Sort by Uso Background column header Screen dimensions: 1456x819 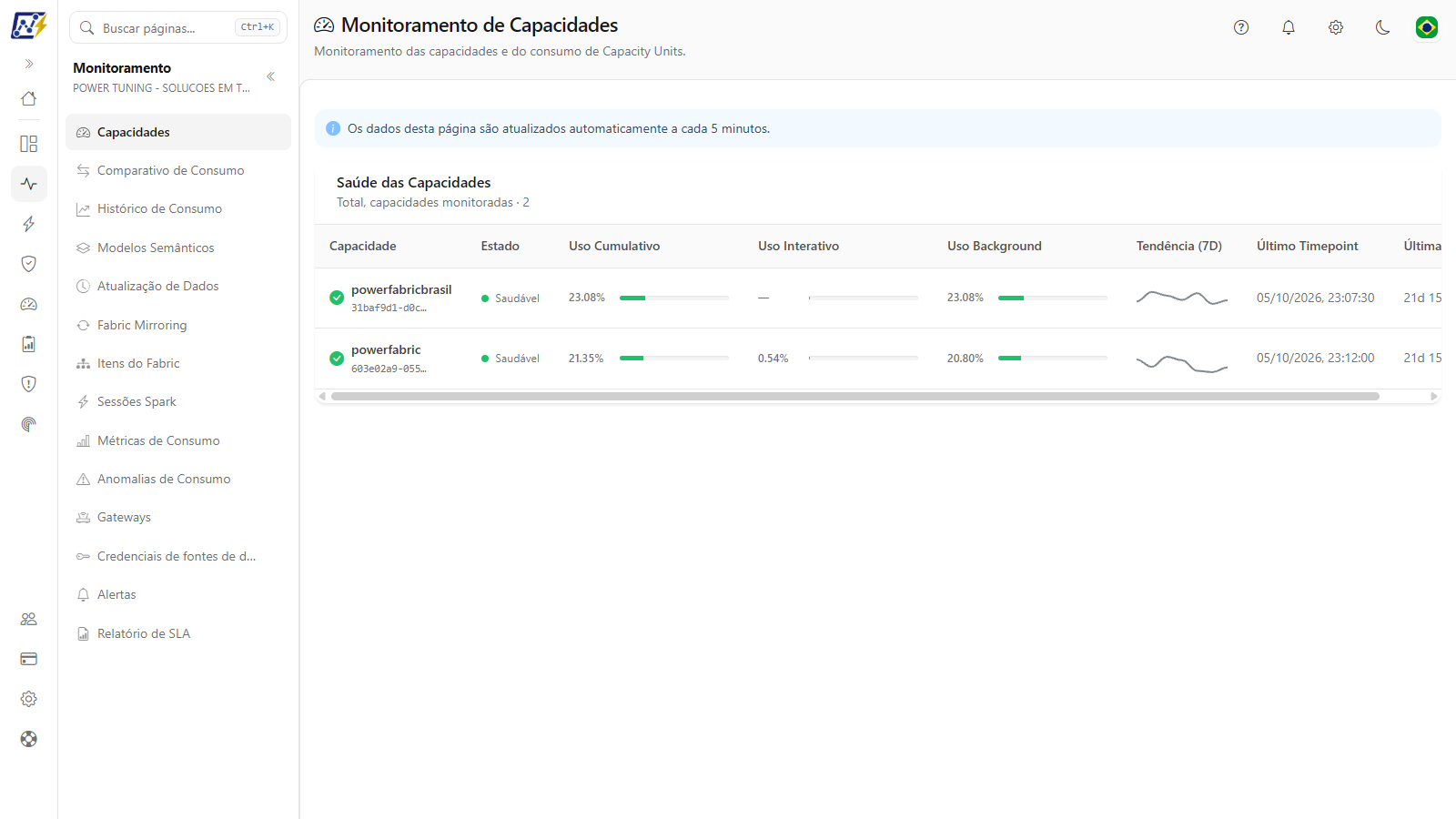[995, 246]
